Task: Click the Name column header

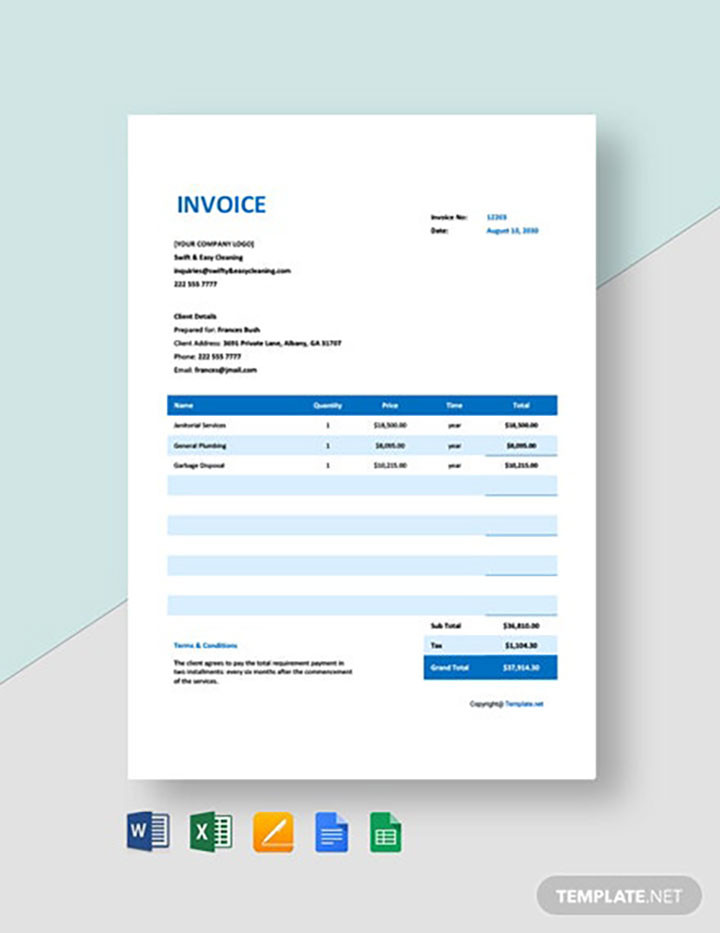Action: 183,405
